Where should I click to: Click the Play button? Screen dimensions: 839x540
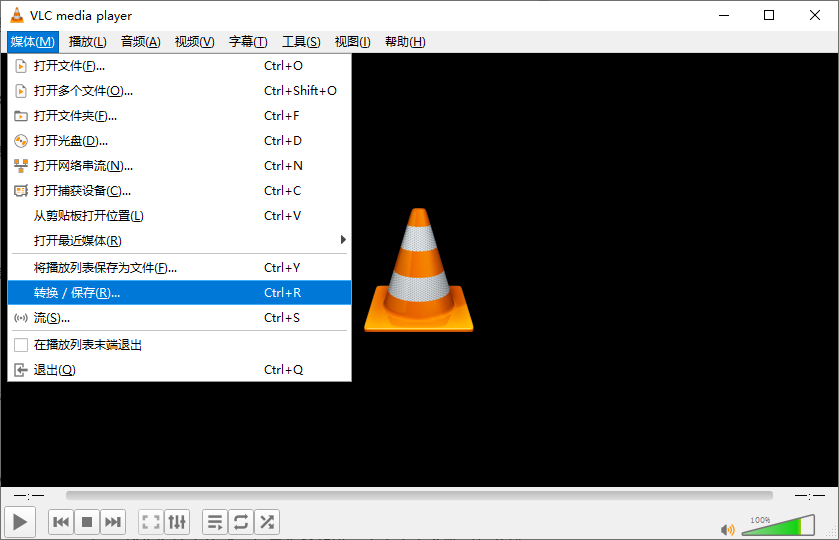[20, 521]
